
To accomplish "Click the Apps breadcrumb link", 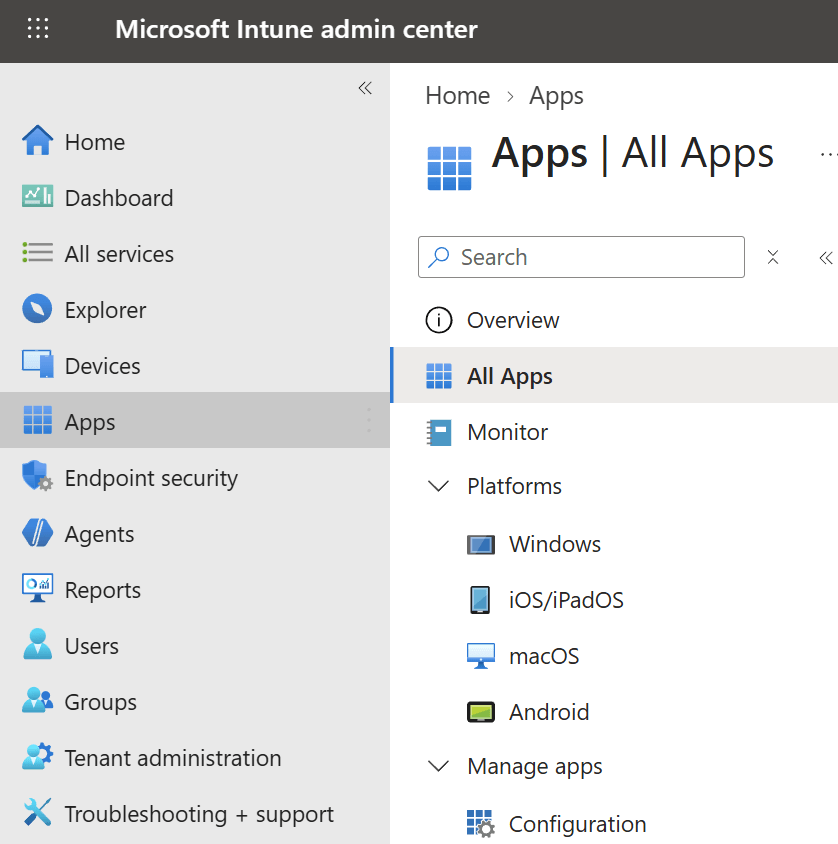I will 556,96.
